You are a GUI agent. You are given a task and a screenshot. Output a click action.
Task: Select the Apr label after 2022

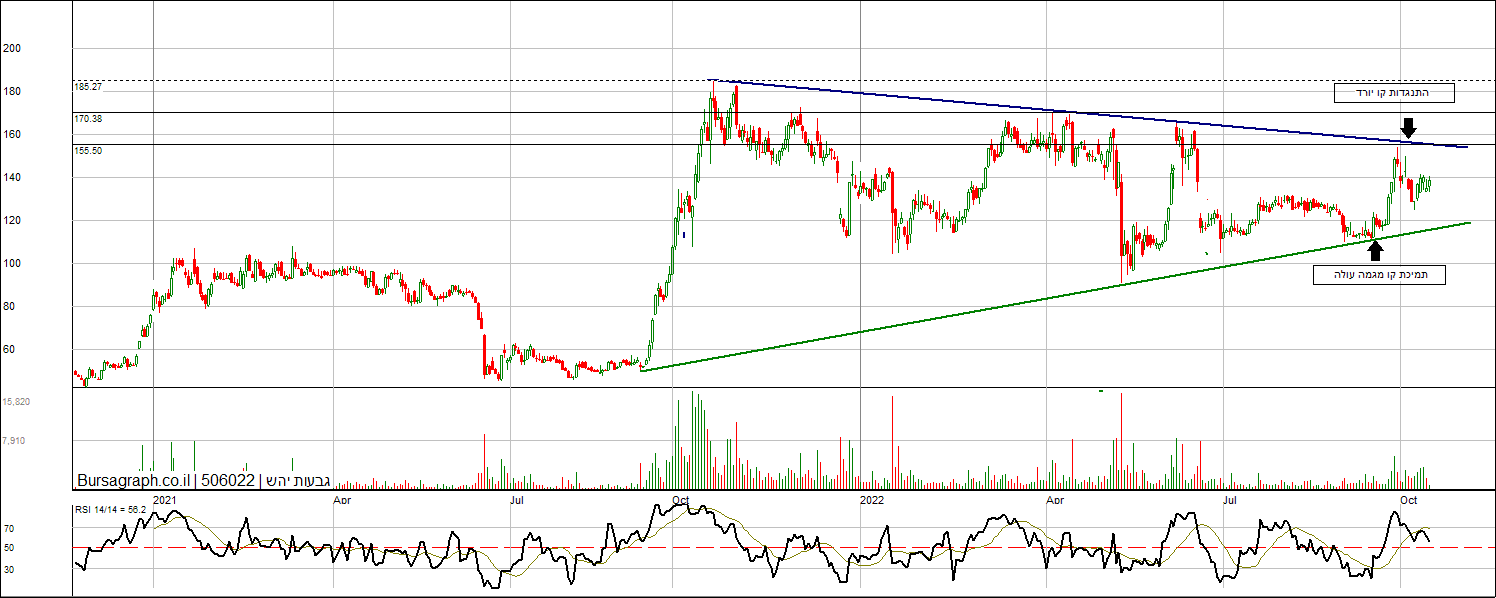pyautogui.click(x=1054, y=498)
